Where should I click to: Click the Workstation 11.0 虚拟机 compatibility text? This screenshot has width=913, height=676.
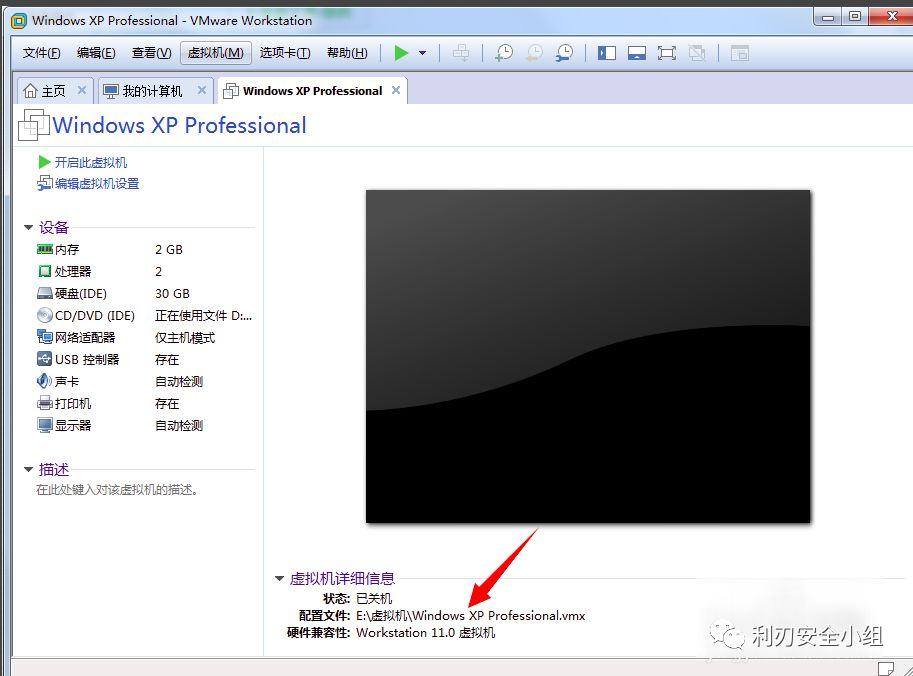[426, 632]
